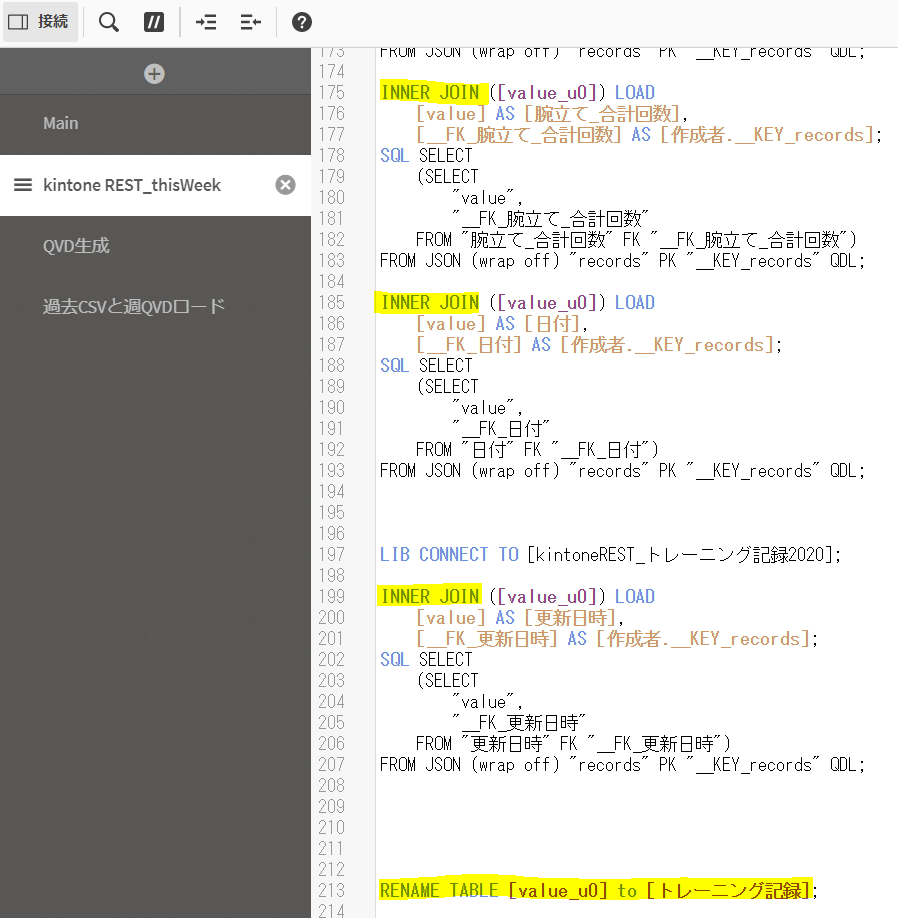Image resolution: width=898 pixels, height=918 pixels.
Task: Click INNER JOIN on line 185
Action: pyautogui.click(x=430, y=303)
